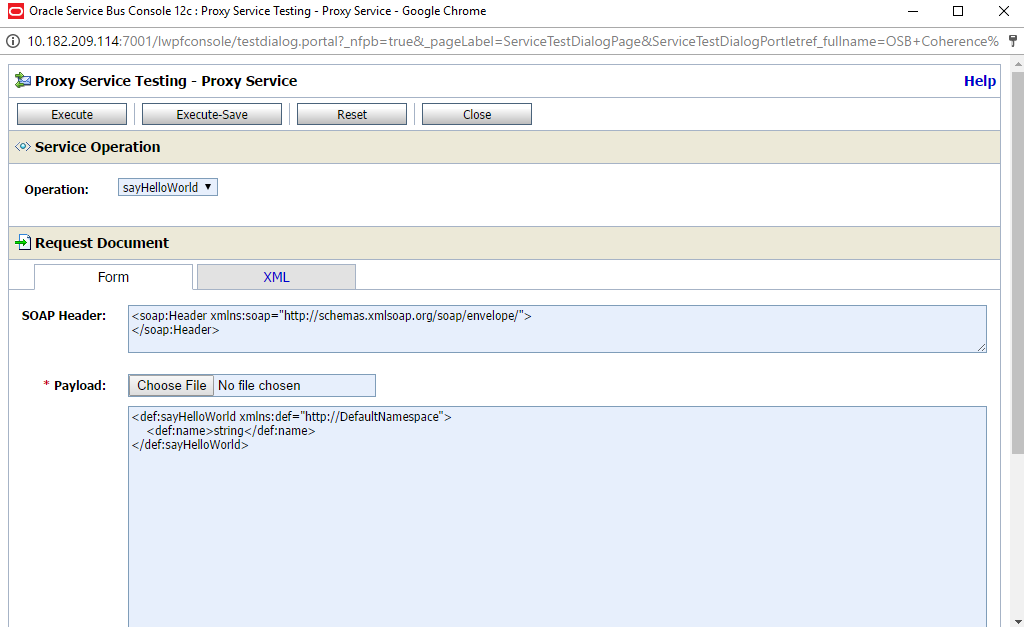Click the Execute button
The width and height of the screenshot is (1024, 627).
pyautogui.click(x=72, y=114)
